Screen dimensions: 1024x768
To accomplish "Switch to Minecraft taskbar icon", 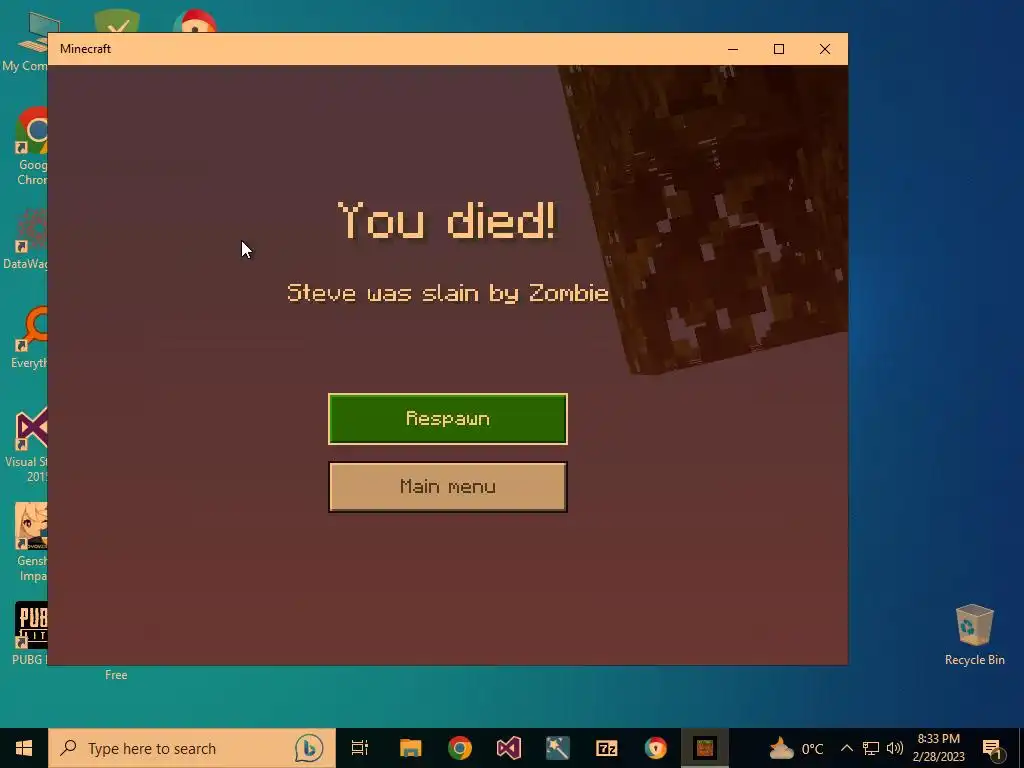I will coord(705,748).
